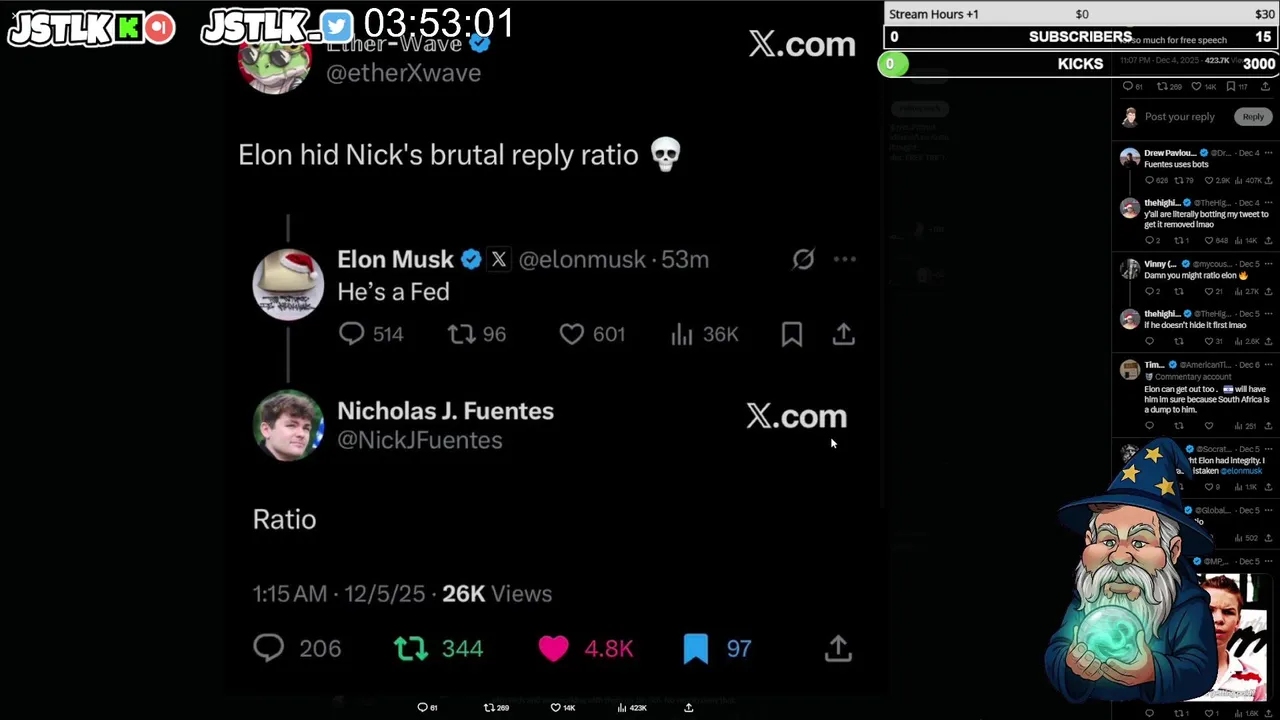Click the "Post your reply" text field

[x=1180, y=117]
